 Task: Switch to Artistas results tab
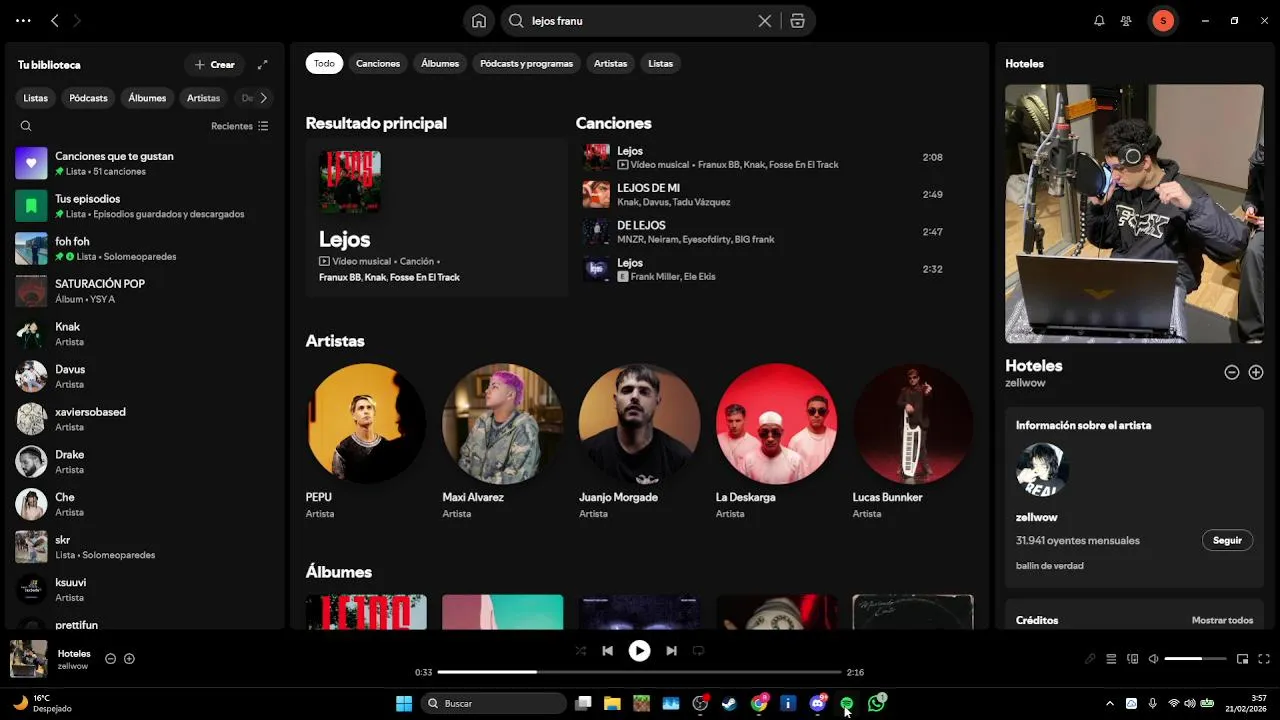click(610, 63)
